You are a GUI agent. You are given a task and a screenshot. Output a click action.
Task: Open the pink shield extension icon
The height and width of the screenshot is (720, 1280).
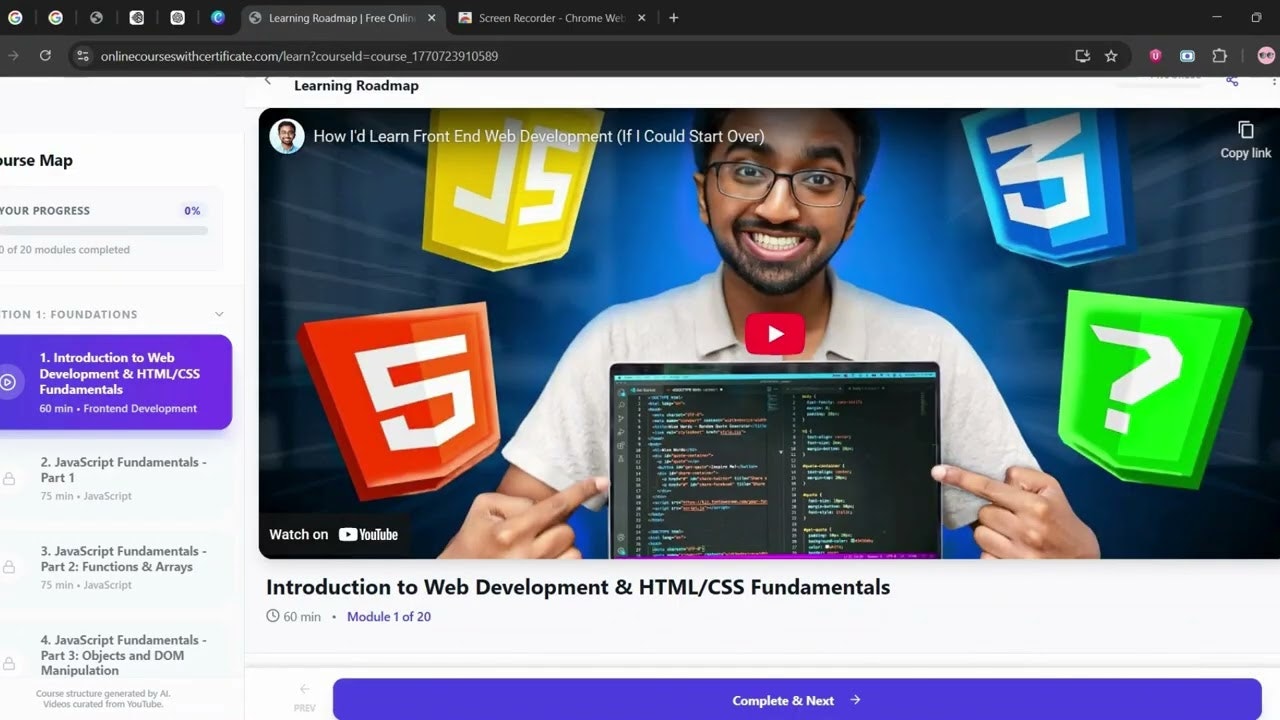[1156, 56]
